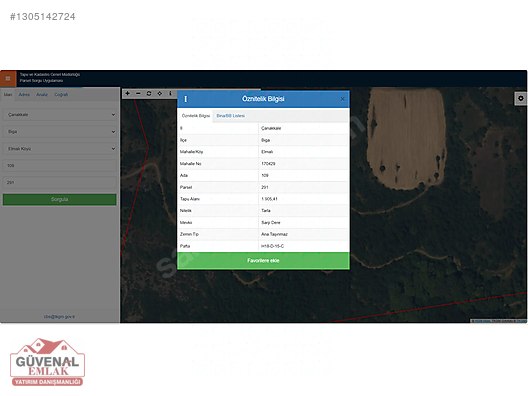Switch to the Analiz tab

pos(42,95)
